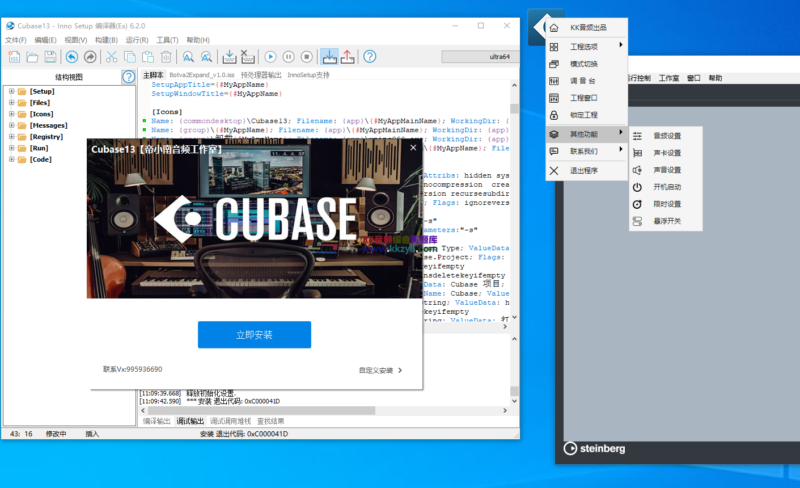Click the Undo arrow icon
Image resolution: width=800 pixels, height=488 pixels.
pyautogui.click(x=72, y=57)
